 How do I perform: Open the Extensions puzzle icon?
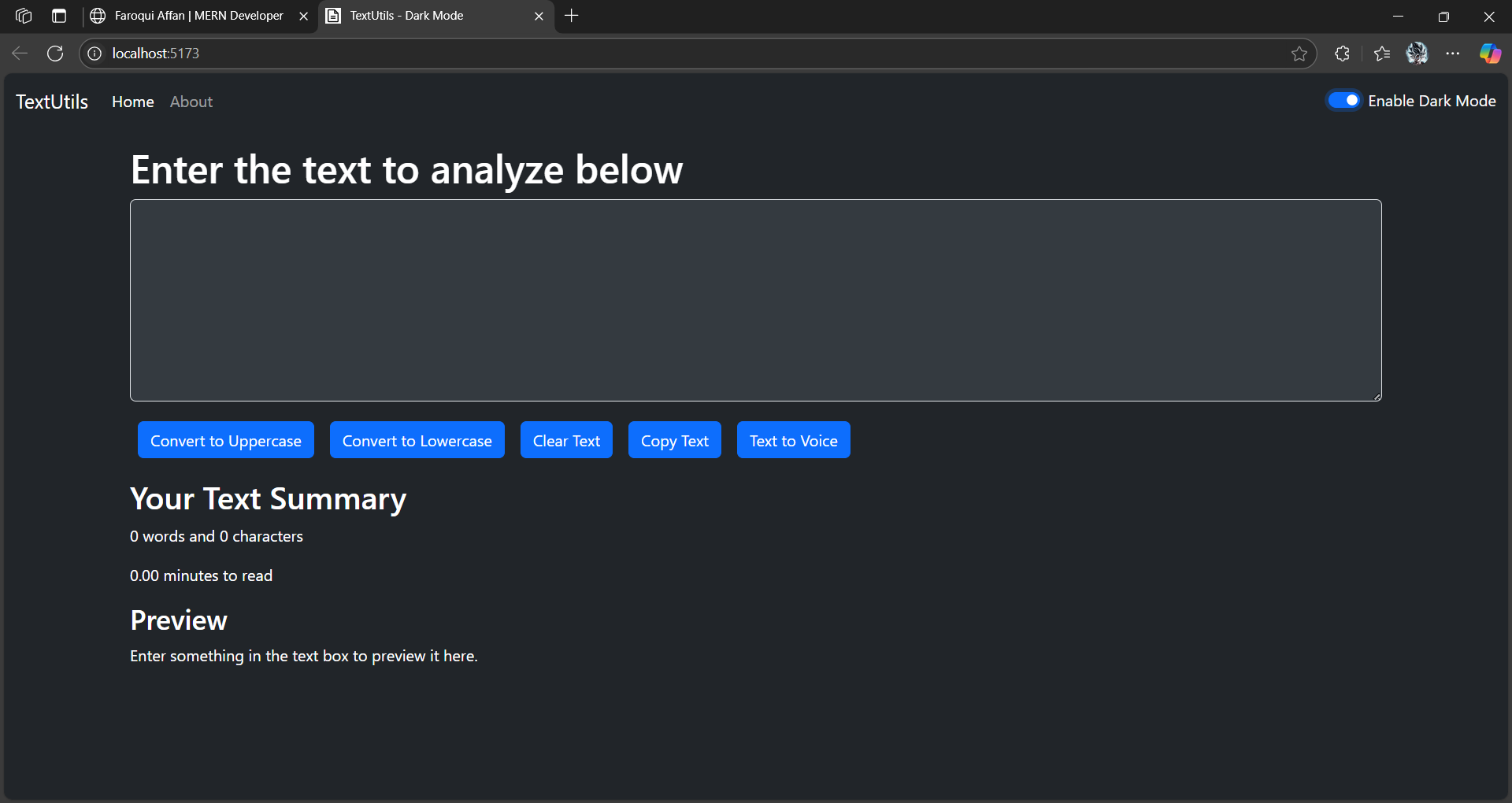pyautogui.click(x=1343, y=54)
